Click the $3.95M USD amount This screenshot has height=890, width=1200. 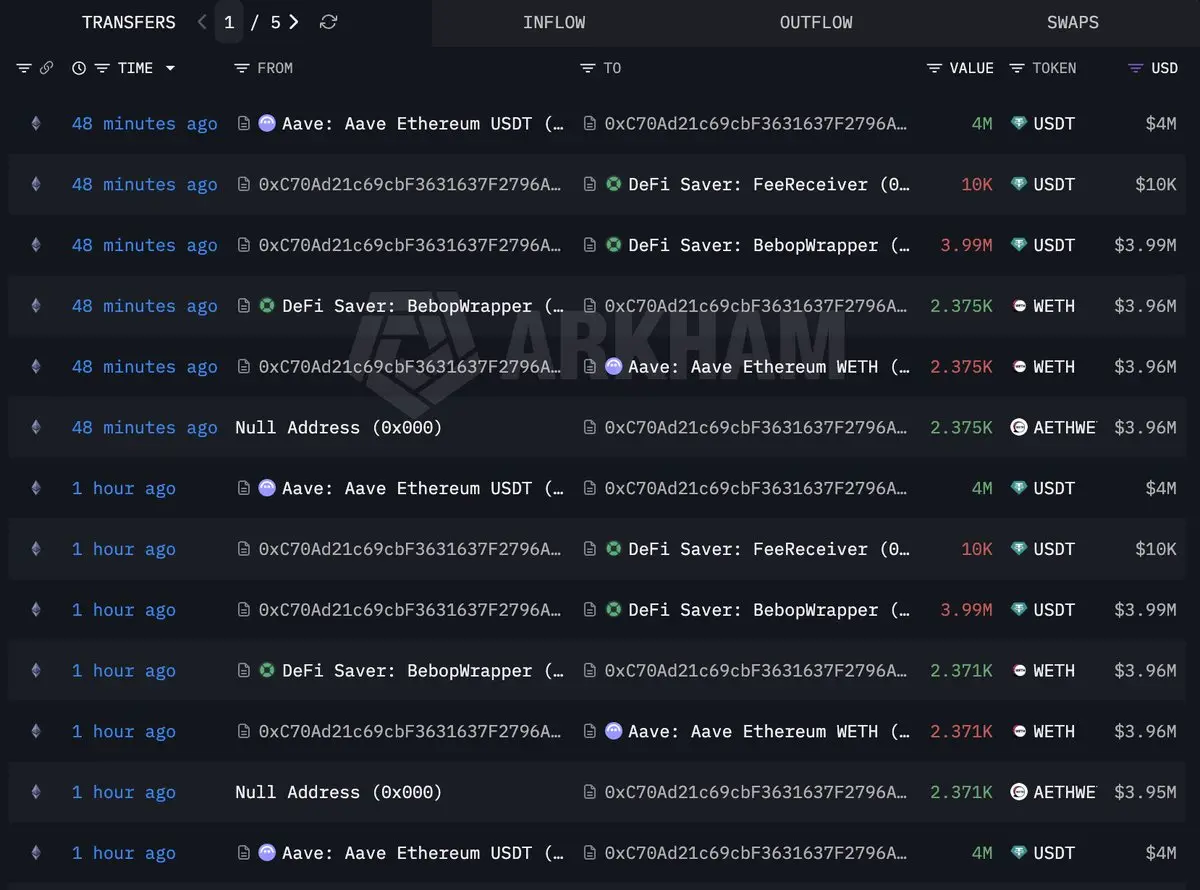(x=1145, y=793)
